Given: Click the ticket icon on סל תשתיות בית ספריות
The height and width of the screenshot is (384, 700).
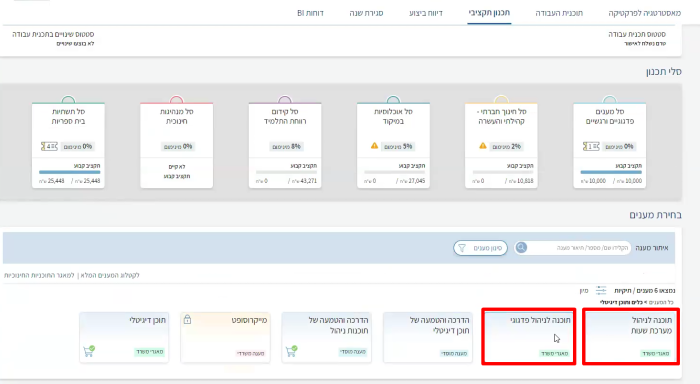Looking at the screenshot, I should (x=50, y=146).
